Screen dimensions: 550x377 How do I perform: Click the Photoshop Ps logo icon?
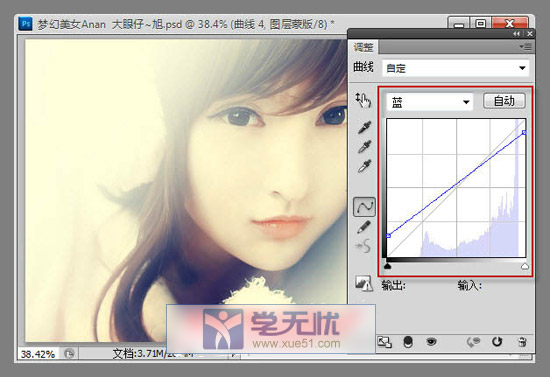[25, 24]
